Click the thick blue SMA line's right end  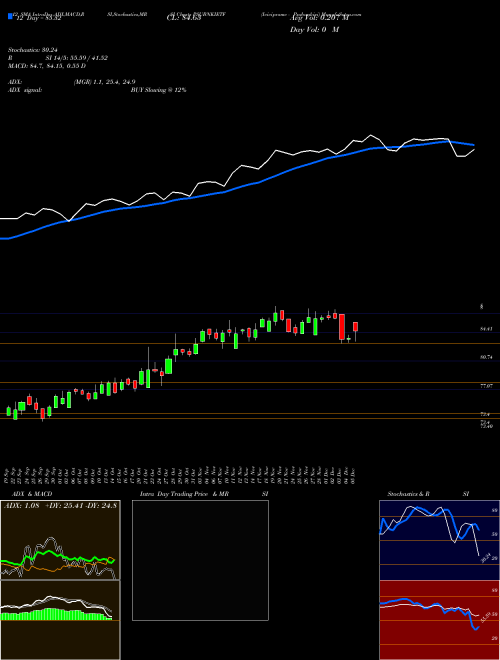(473, 145)
